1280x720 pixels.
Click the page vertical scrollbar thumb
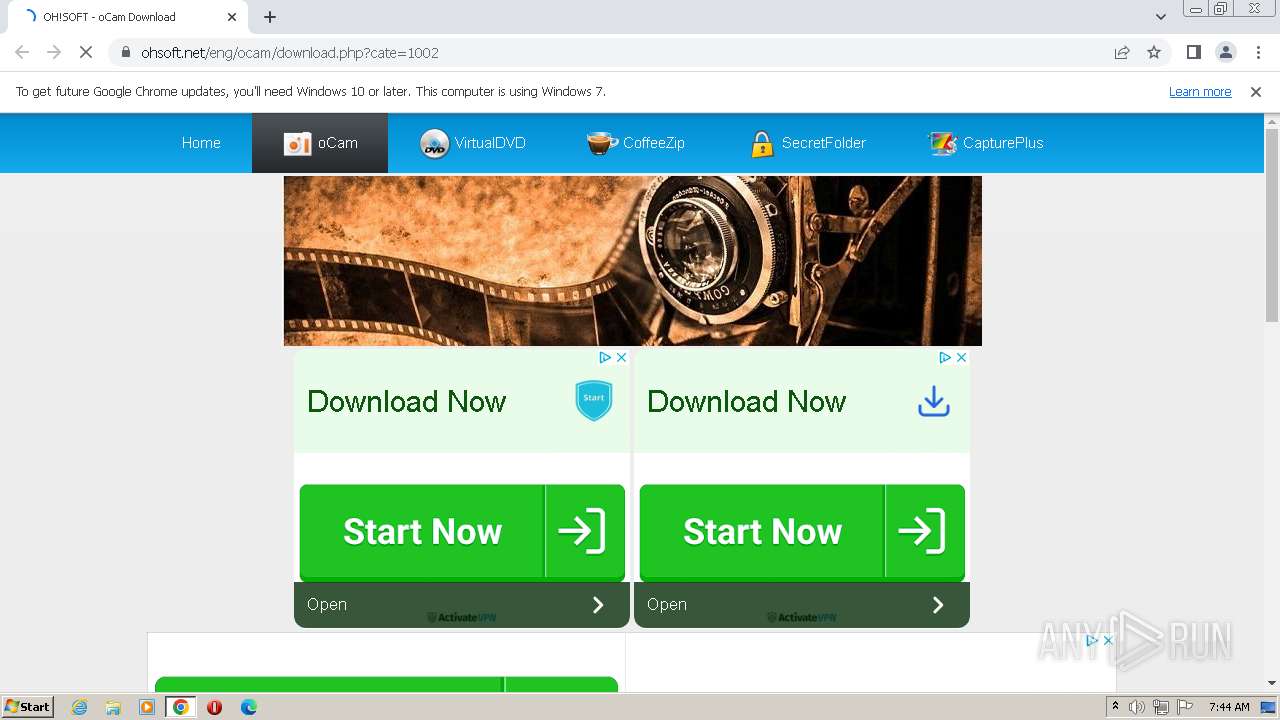(1272, 225)
